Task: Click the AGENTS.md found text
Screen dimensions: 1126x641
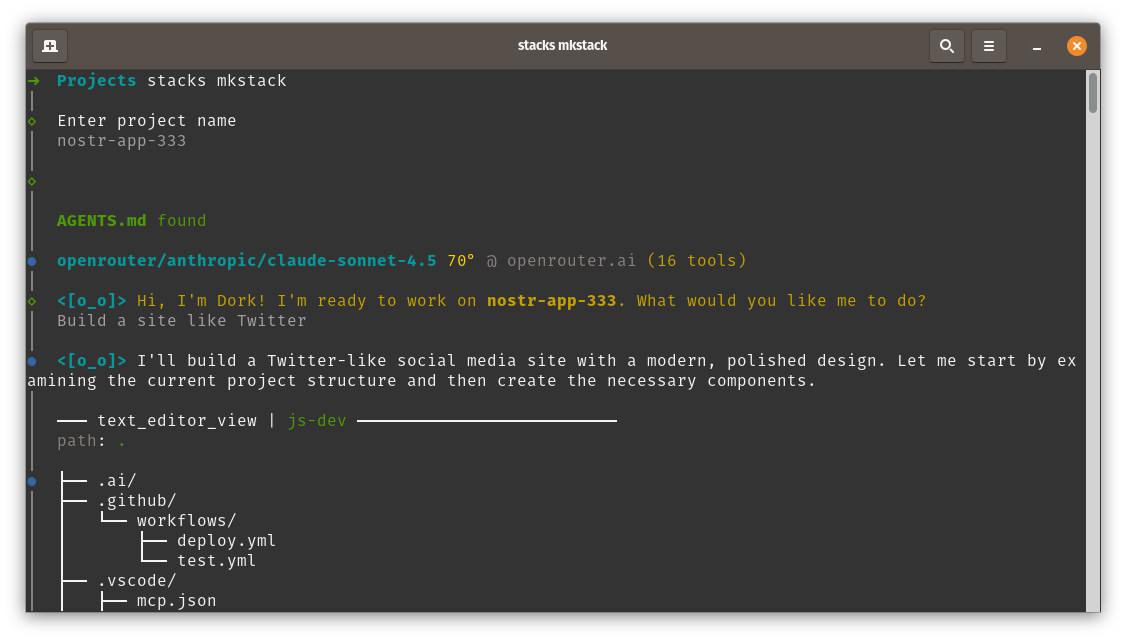Action: coord(132,220)
